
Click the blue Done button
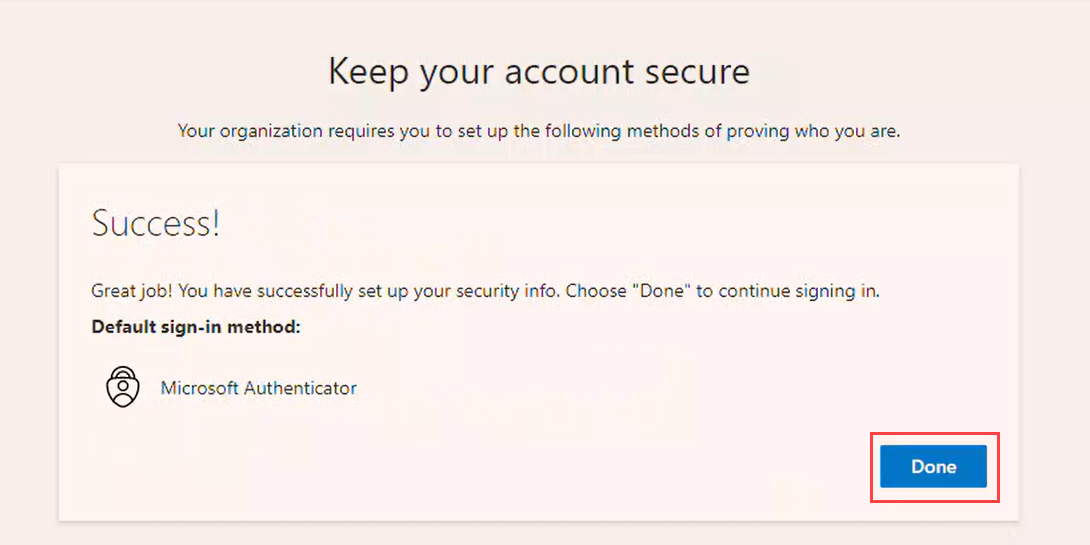[x=933, y=467]
